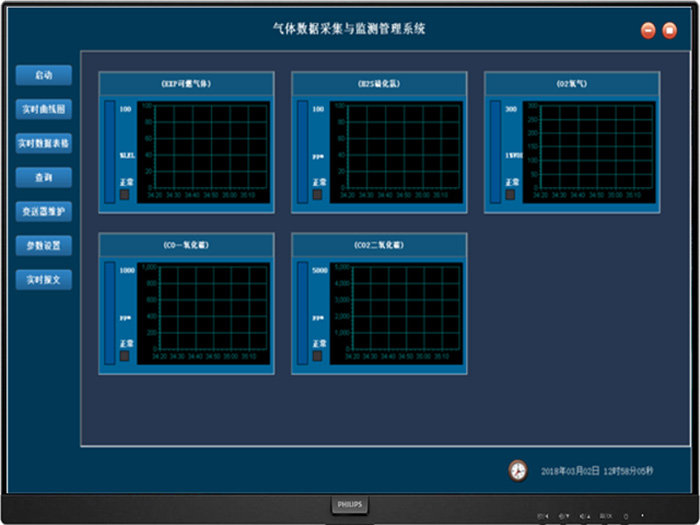Image resolution: width=700 pixels, height=525 pixels.
Task: Open 变送器维护 transmitter maintenance
Action: pyautogui.click(x=44, y=211)
